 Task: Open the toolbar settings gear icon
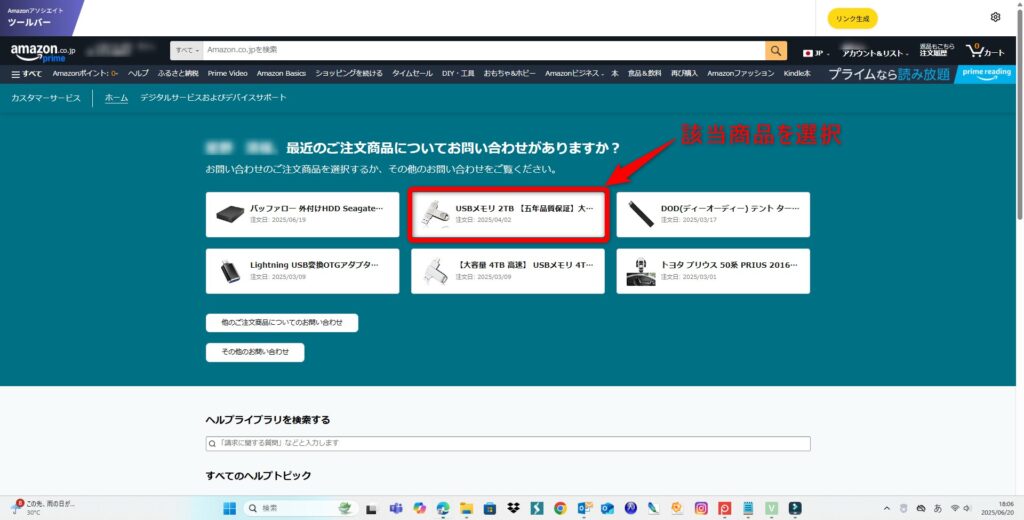tap(995, 17)
